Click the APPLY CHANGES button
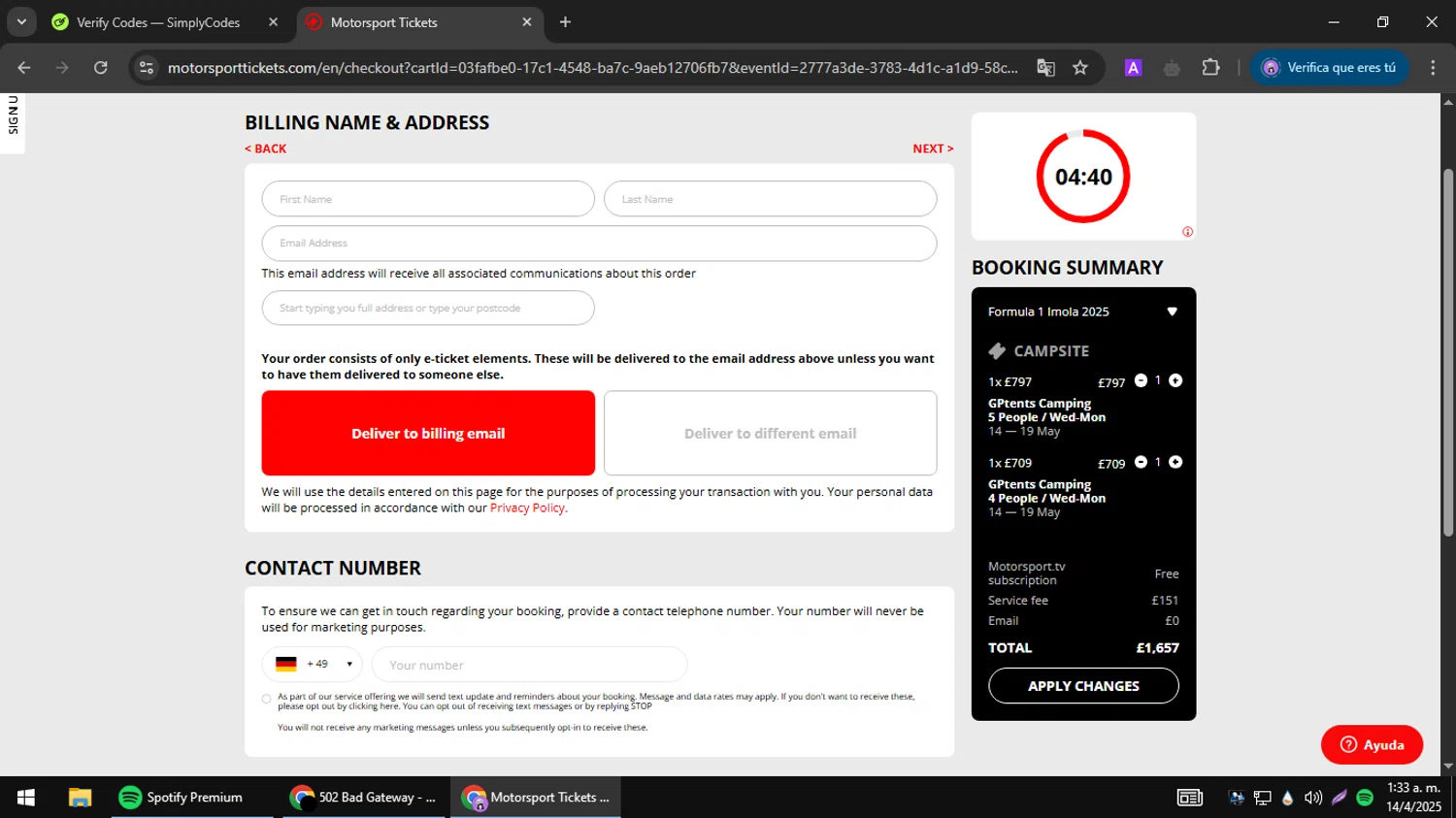The height and width of the screenshot is (818, 1456). tap(1083, 686)
